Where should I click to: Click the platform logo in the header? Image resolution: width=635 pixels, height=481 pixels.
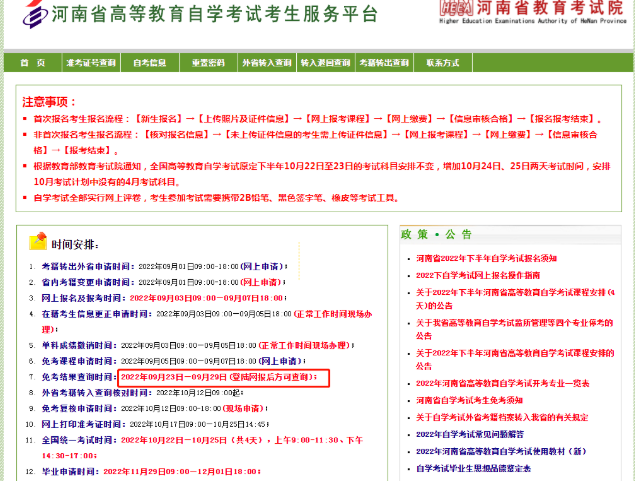(x=35, y=13)
